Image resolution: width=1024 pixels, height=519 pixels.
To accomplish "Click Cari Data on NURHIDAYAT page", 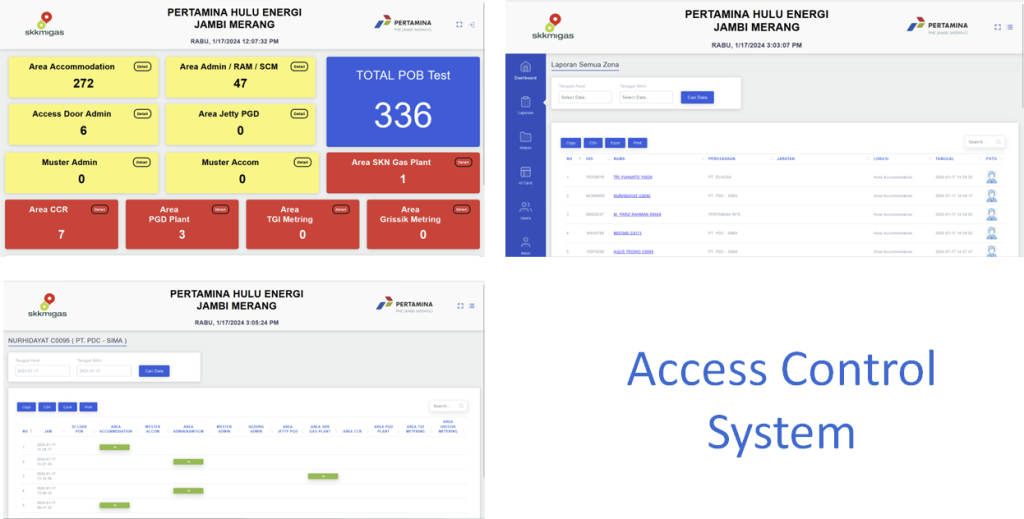I will click(154, 371).
